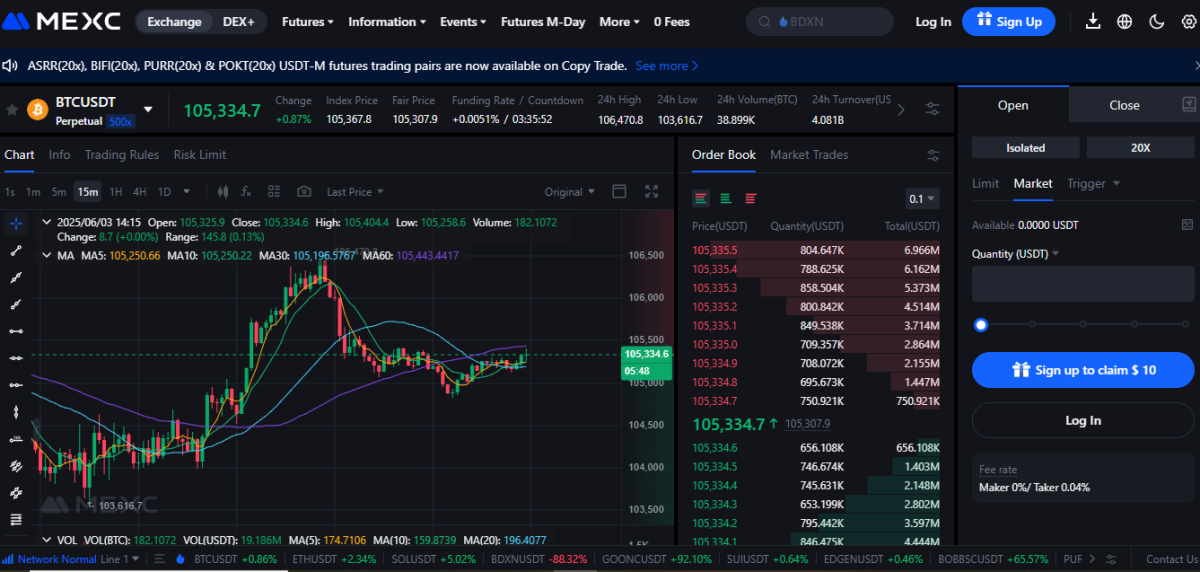Click the quantity percentage slider handle
This screenshot has width=1200, height=572.
981,324
